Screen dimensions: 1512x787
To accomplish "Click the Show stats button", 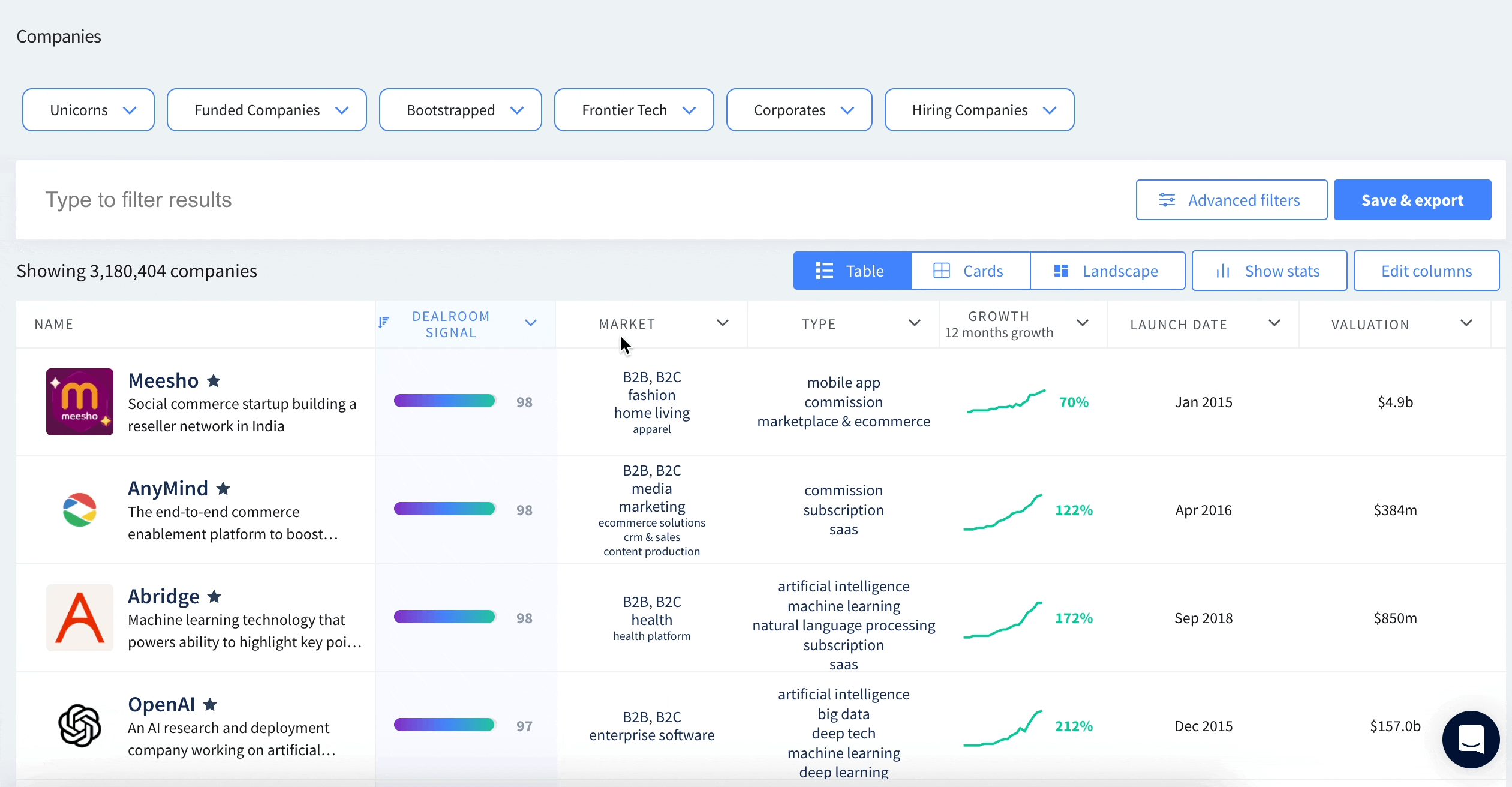I will click(x=1269, y=271).
